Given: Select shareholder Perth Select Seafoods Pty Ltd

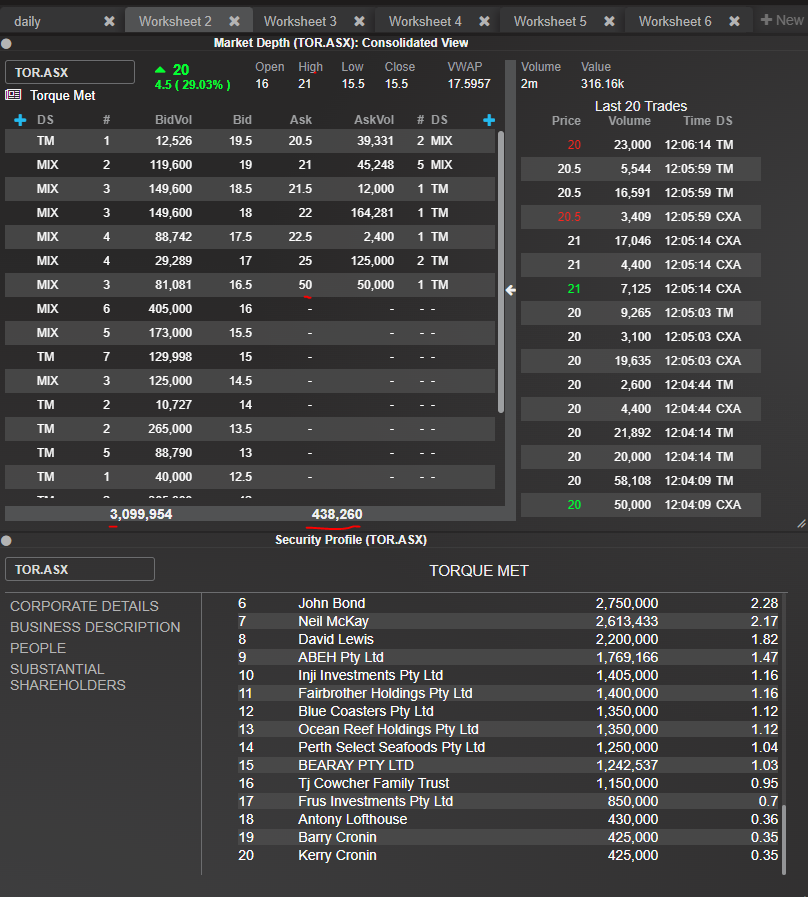Looking at the screenshot, I should click(508, 748).
